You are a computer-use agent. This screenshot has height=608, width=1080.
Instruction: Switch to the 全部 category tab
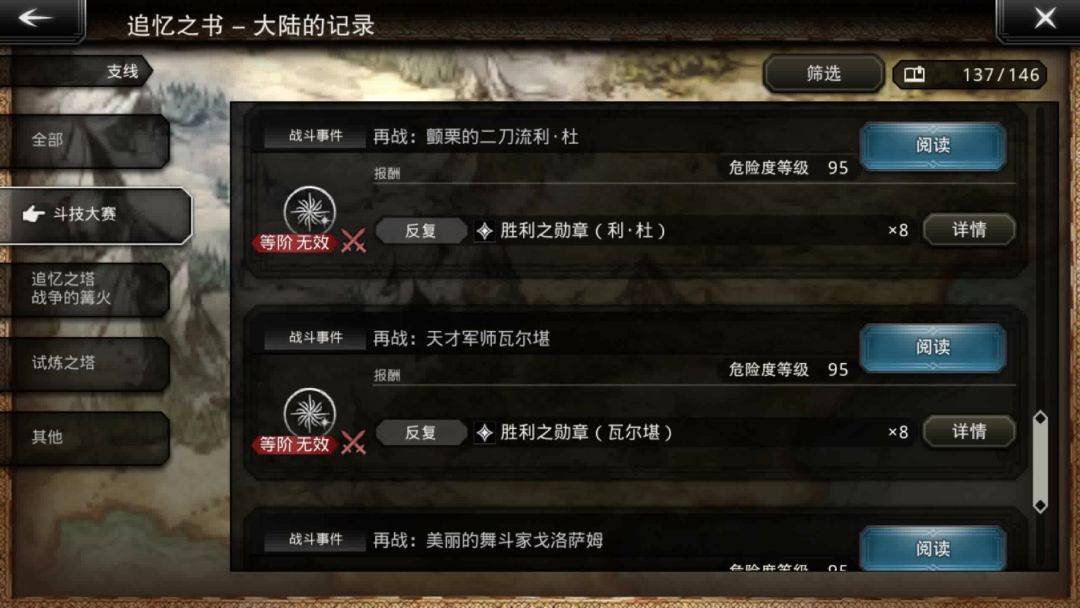(x=84, y=140)
